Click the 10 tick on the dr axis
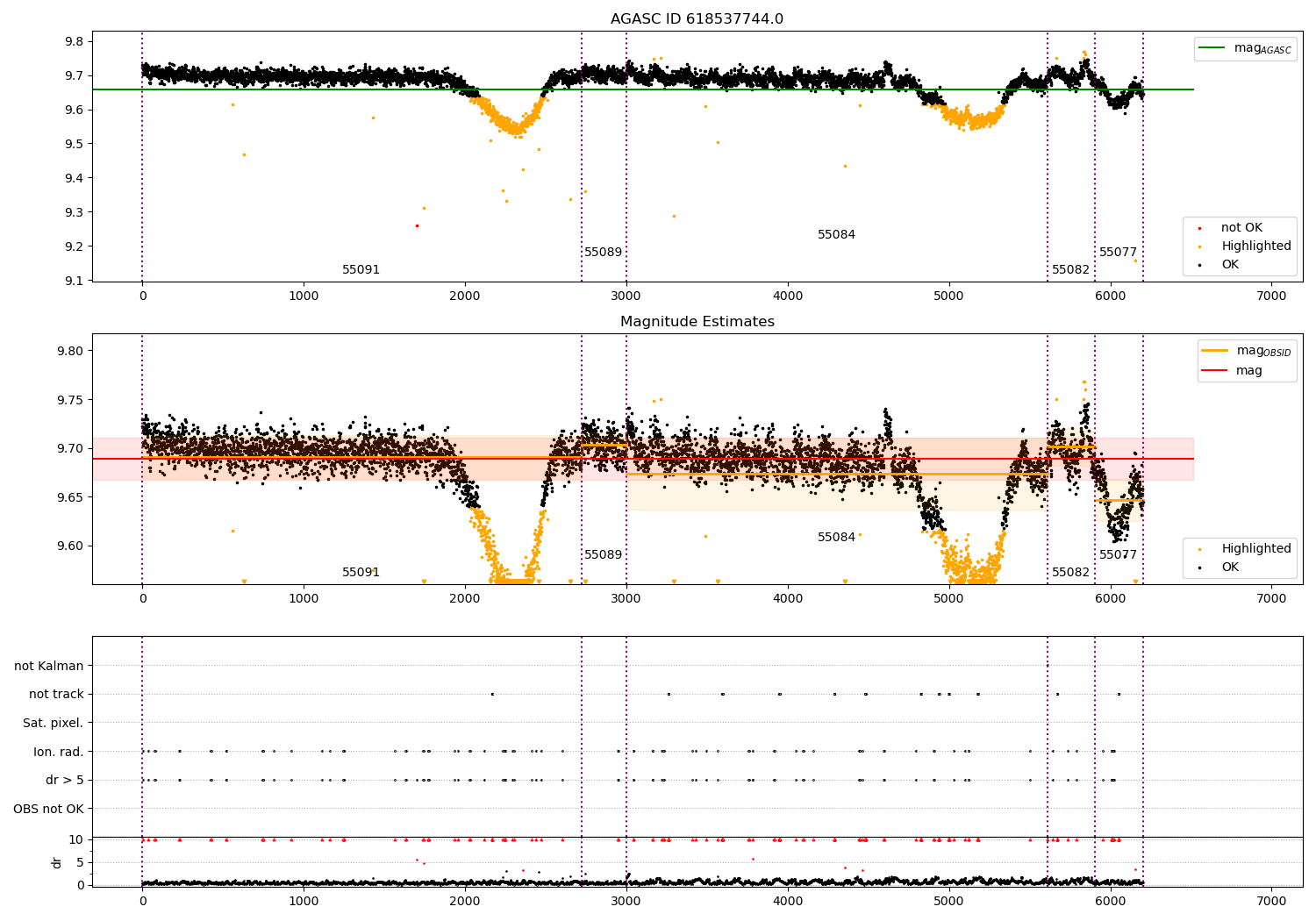This screenshot has height=921, width=1316. point(76,840)
